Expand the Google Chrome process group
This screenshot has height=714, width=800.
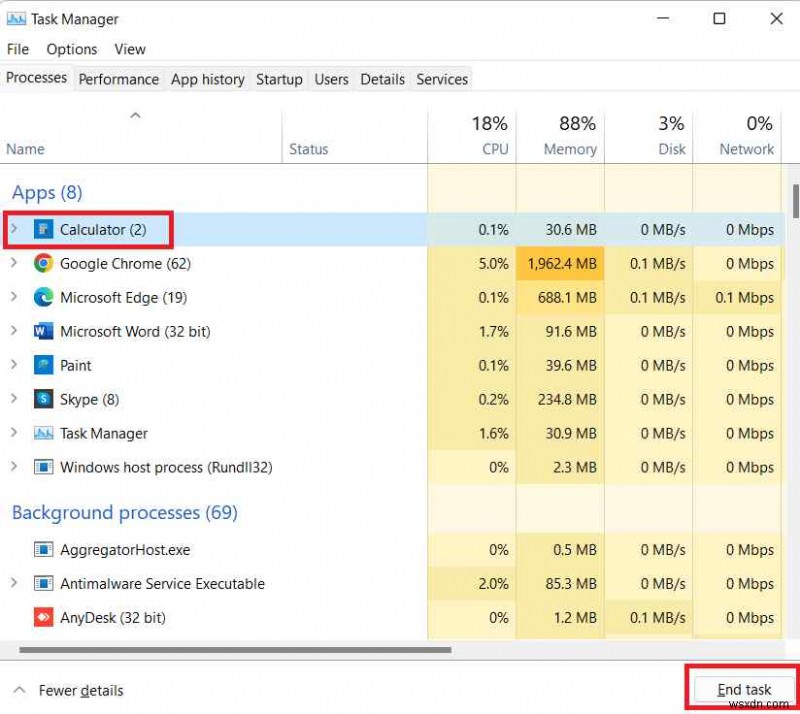pos(14,263)
